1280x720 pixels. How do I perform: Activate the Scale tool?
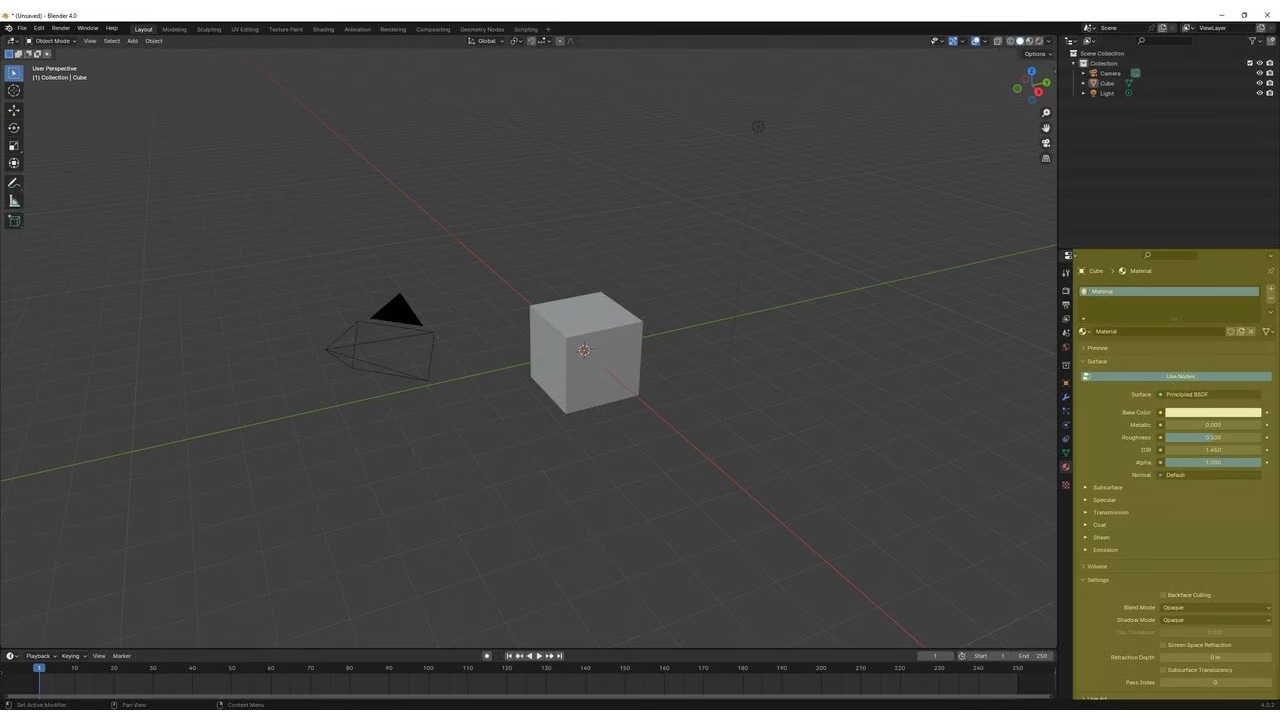(14, 146)
